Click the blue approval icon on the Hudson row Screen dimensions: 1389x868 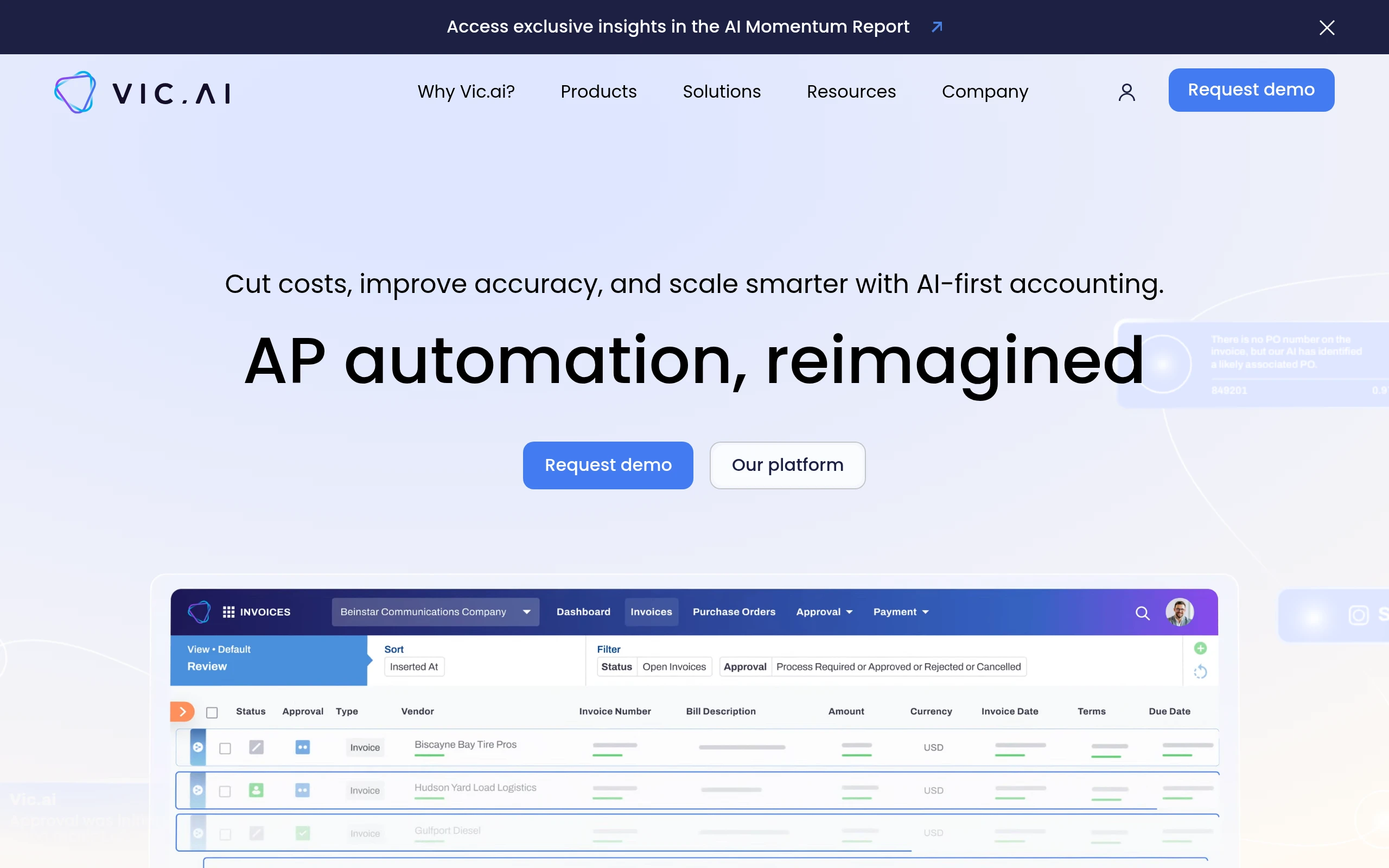[x=302, y=790]
